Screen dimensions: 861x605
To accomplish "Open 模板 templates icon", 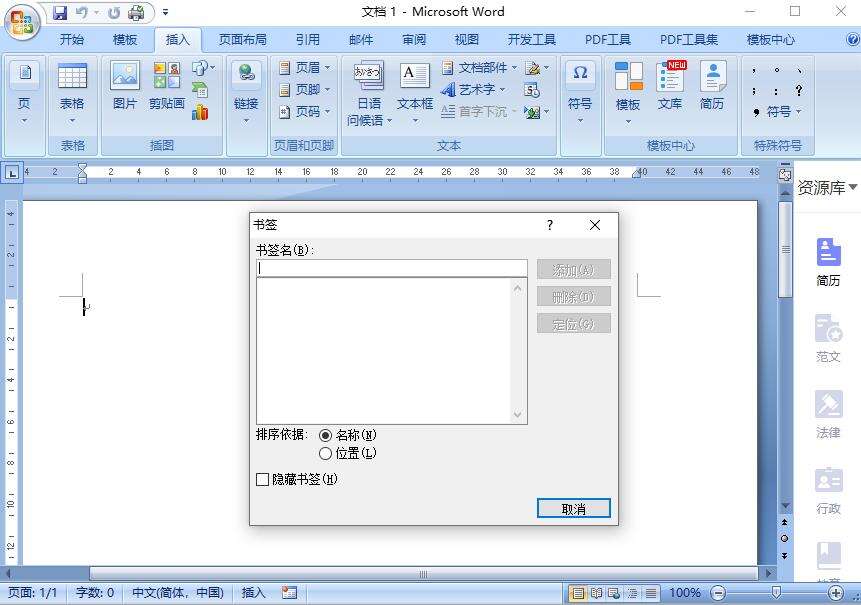I will (x=628, y=93).
